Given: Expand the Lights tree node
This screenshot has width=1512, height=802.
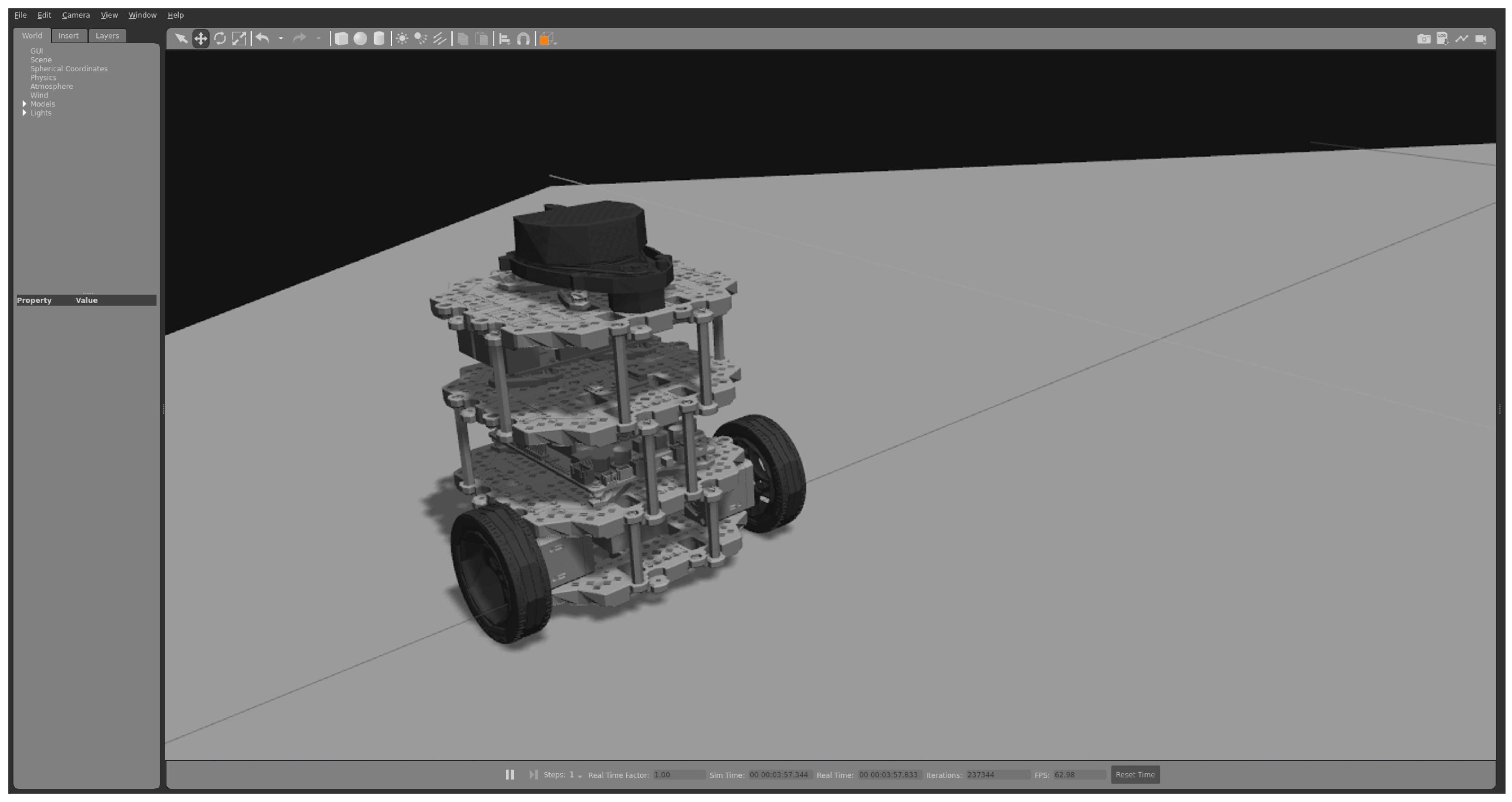Looking at the screenshot, I should [x=24, y=113].
